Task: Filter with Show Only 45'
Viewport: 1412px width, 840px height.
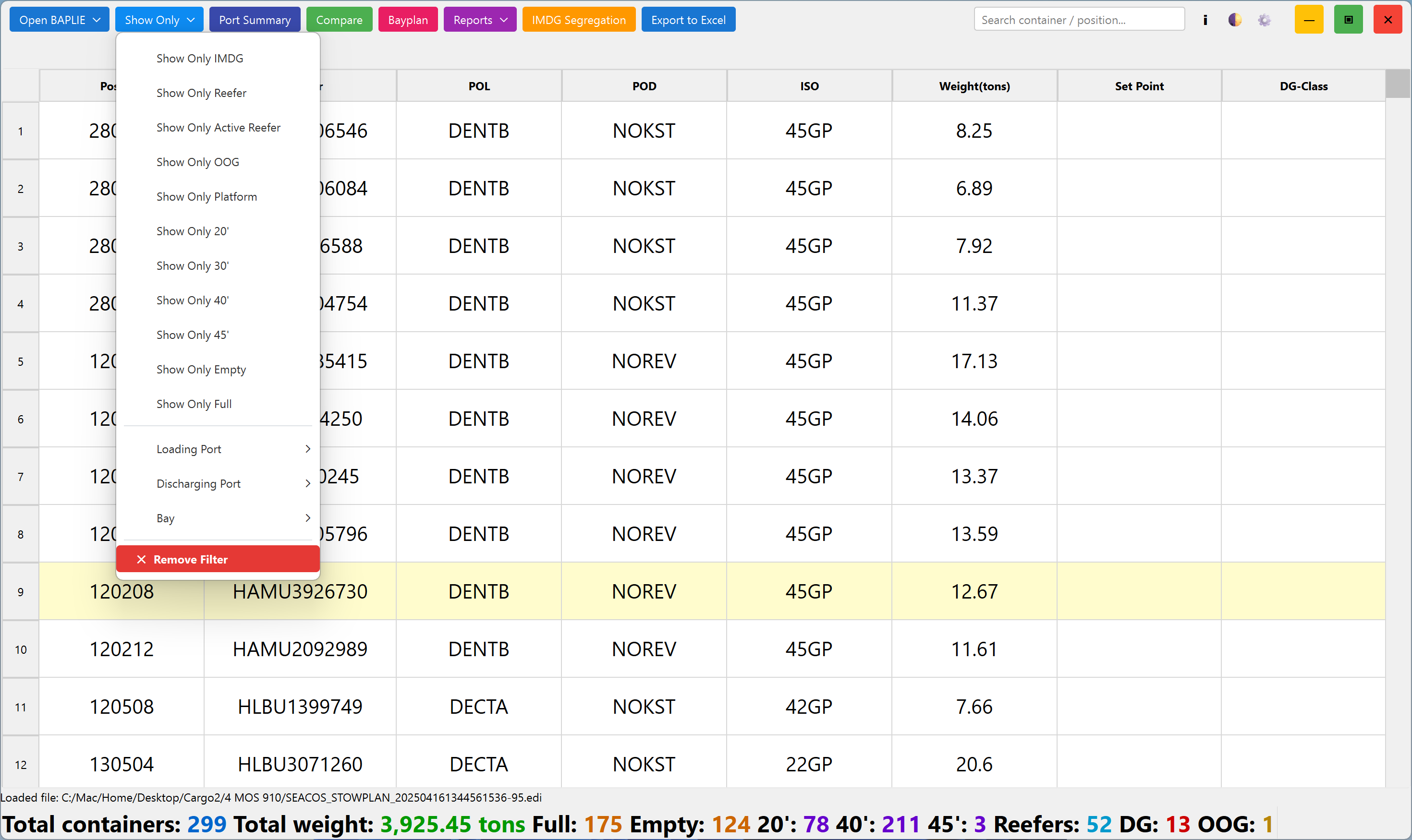Action: point(218,335)
